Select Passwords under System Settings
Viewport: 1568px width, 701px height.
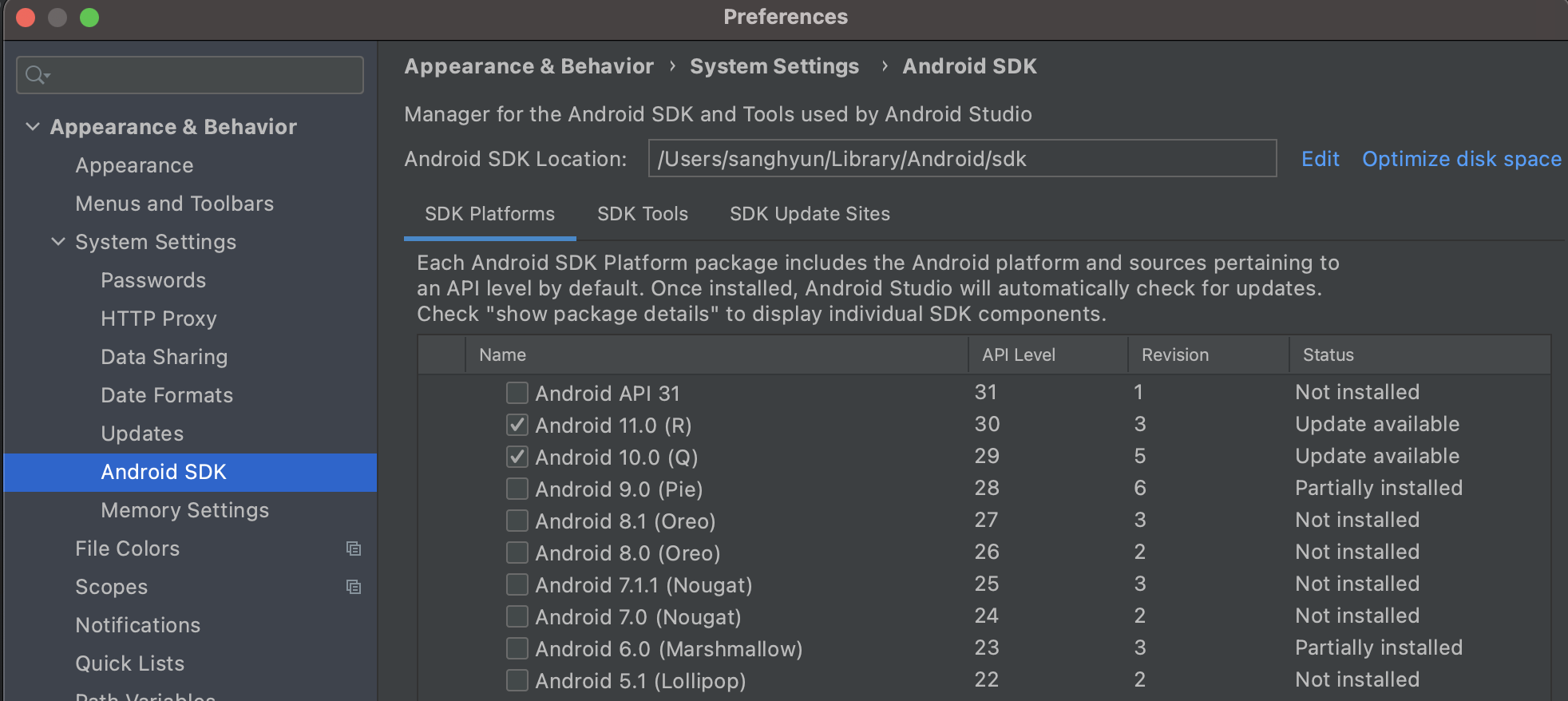pos(153,280)
